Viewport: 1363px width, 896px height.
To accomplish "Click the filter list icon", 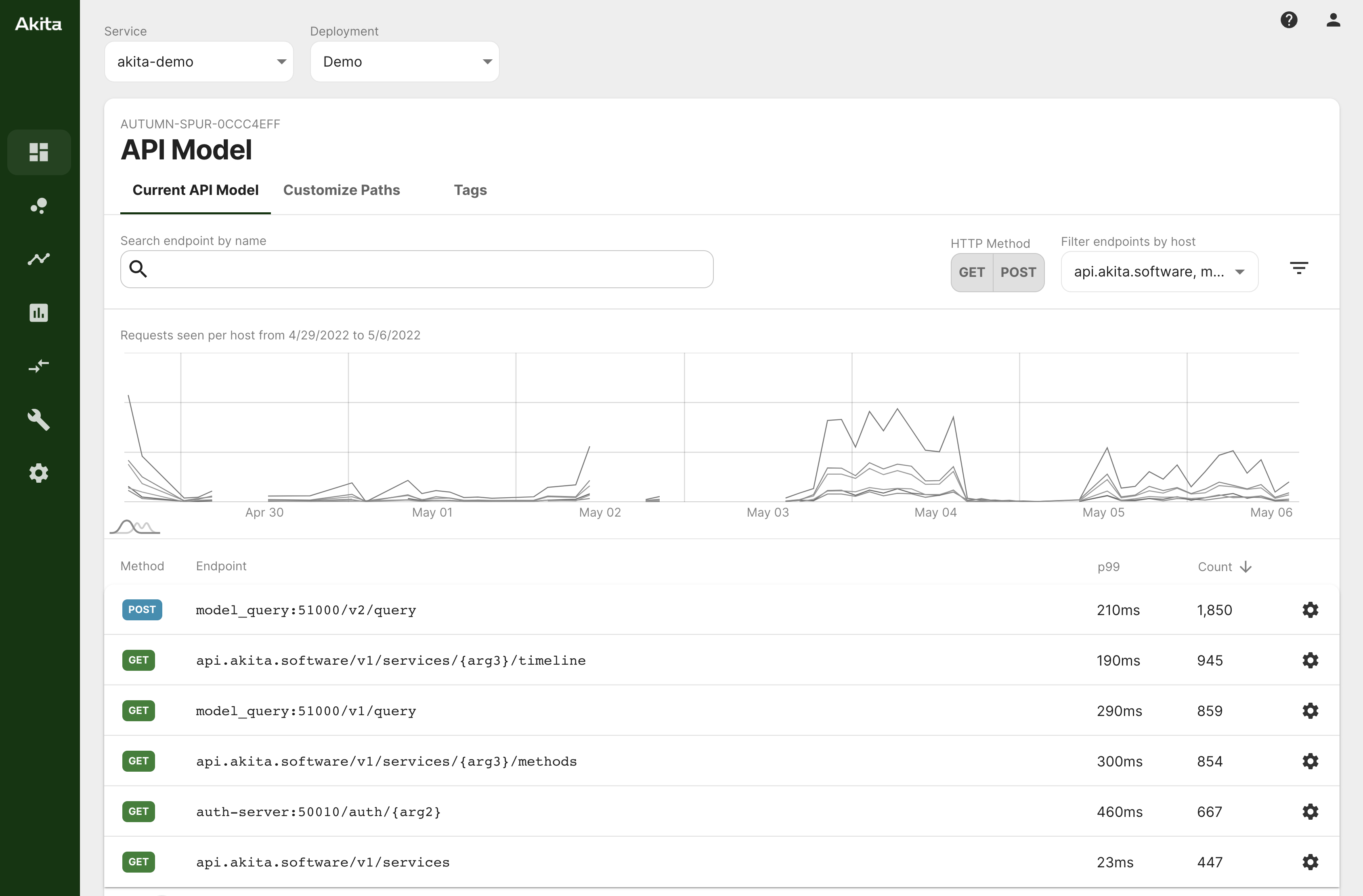I will 1299,268.
